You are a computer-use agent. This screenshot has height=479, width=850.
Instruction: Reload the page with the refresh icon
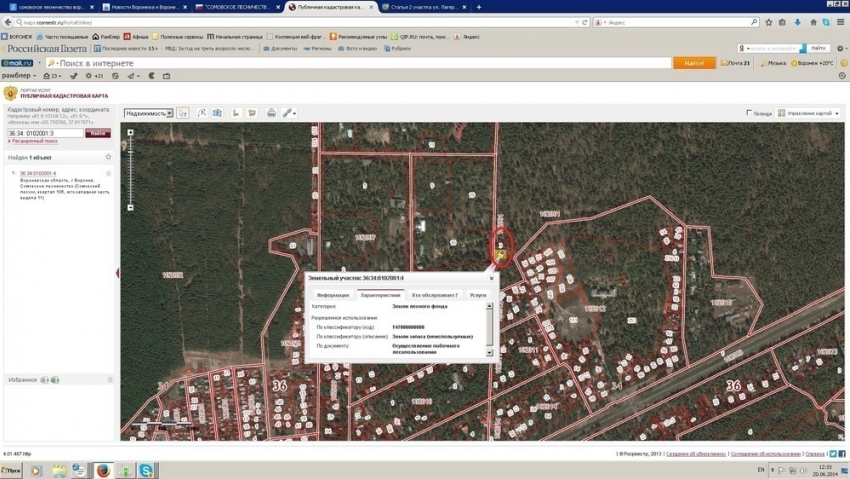tap(585, 22)
